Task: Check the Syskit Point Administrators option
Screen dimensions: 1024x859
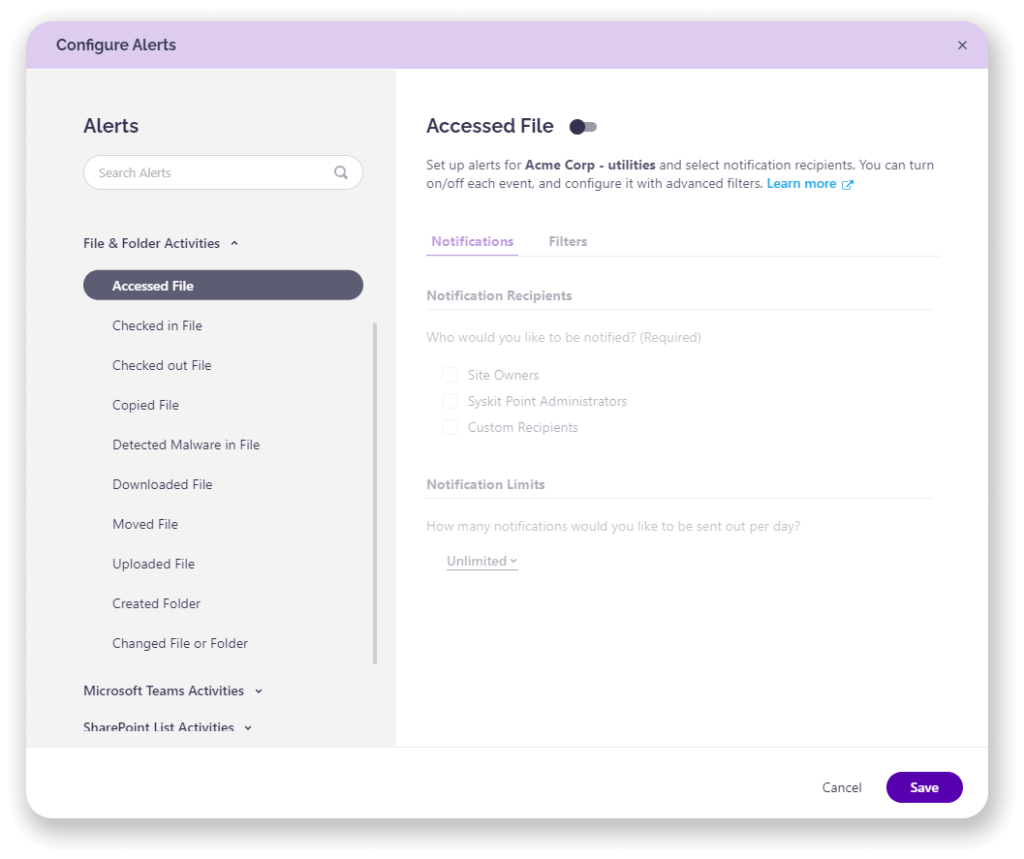Action: coord(449,401)
